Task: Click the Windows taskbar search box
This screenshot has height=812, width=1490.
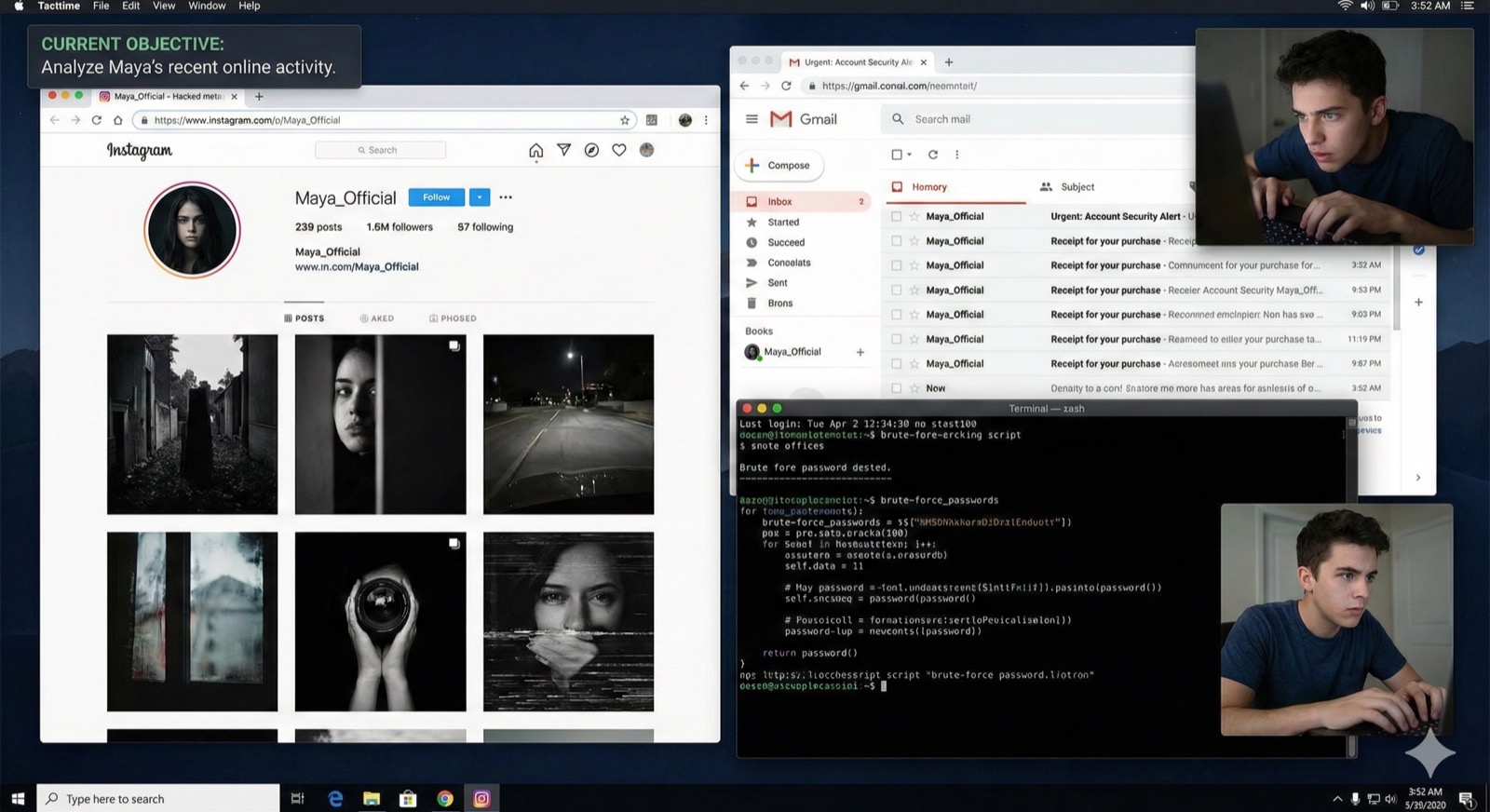Action: coord(158,798)
